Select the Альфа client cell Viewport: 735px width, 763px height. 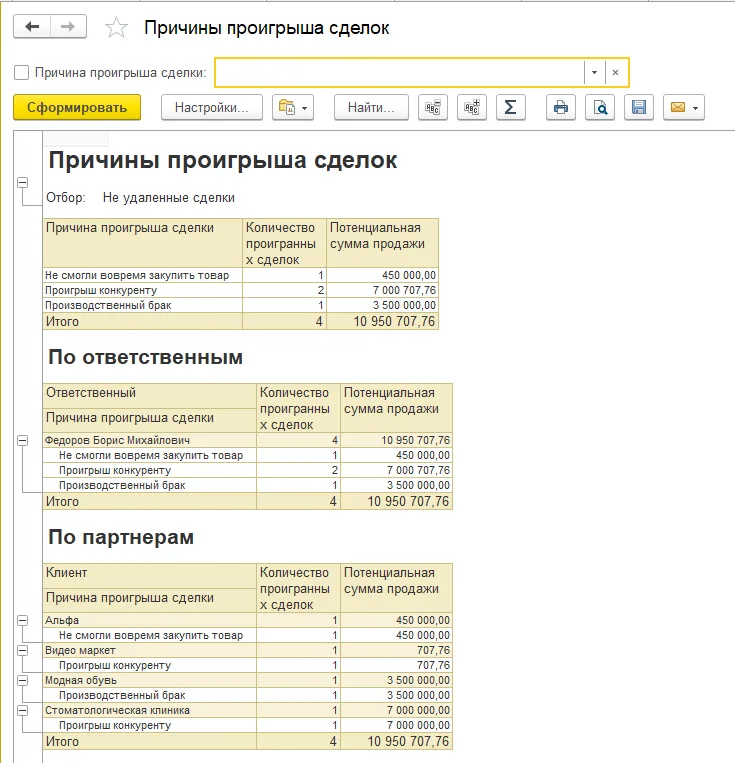pos(149,620)
